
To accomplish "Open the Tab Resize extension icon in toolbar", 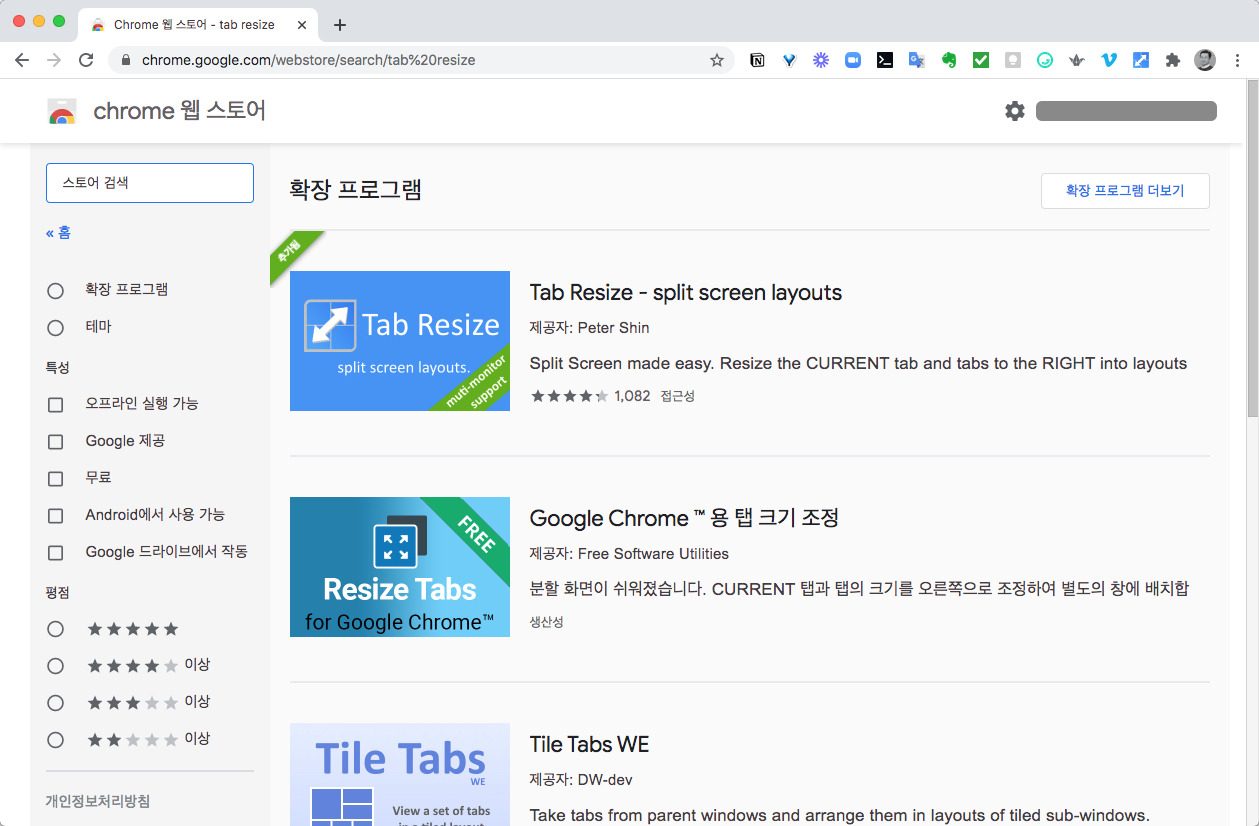I will 1141,60.
